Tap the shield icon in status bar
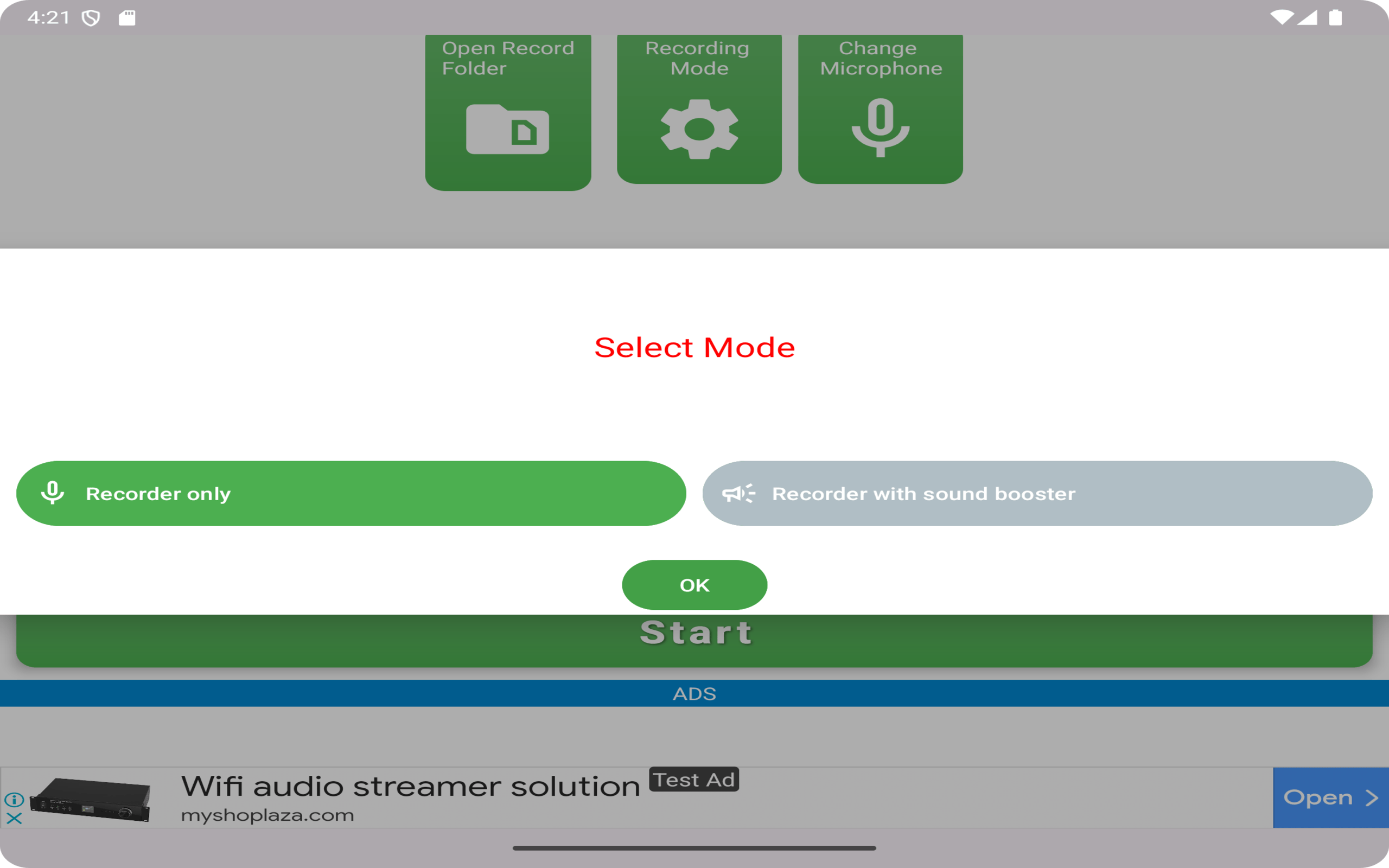This screenshot has width=1389, height=868. [x=91, y=18]
